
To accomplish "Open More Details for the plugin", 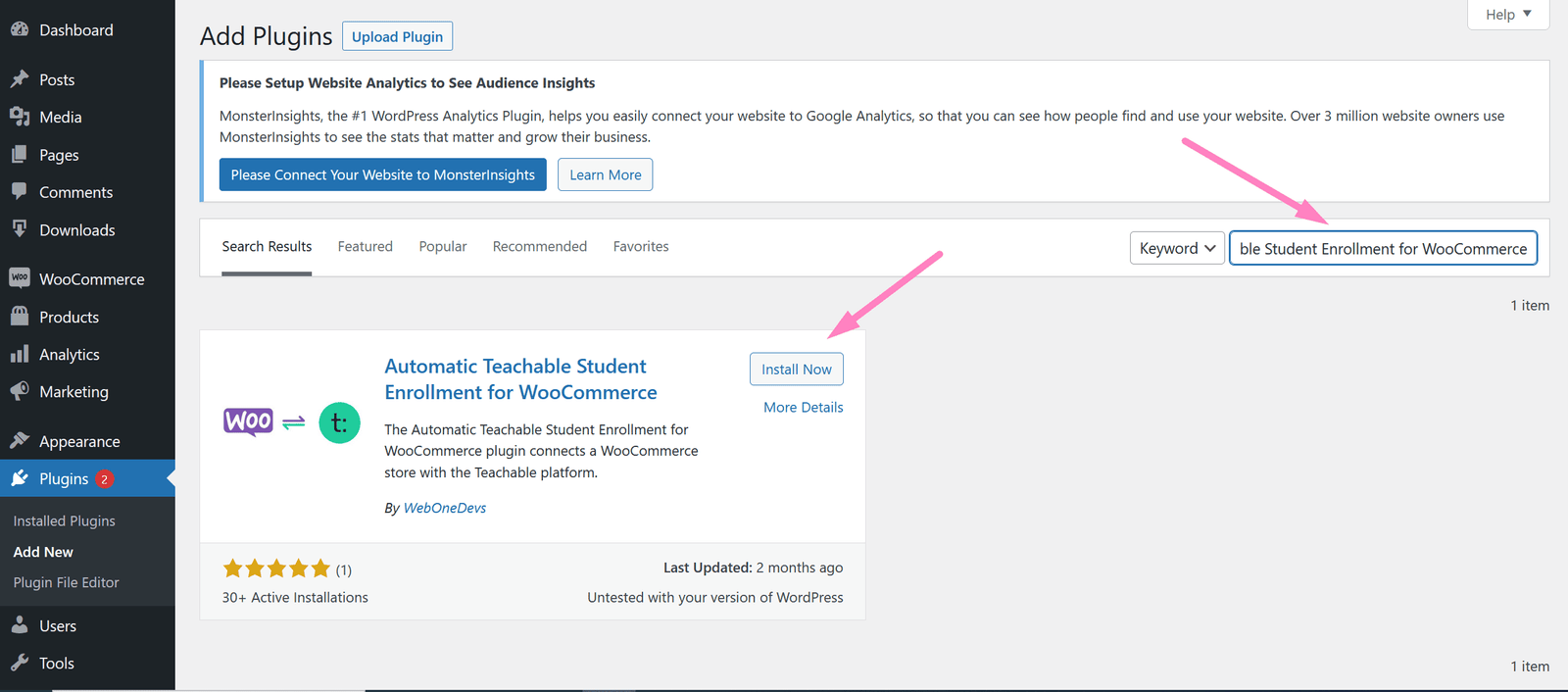I will (x=803, y=407).
